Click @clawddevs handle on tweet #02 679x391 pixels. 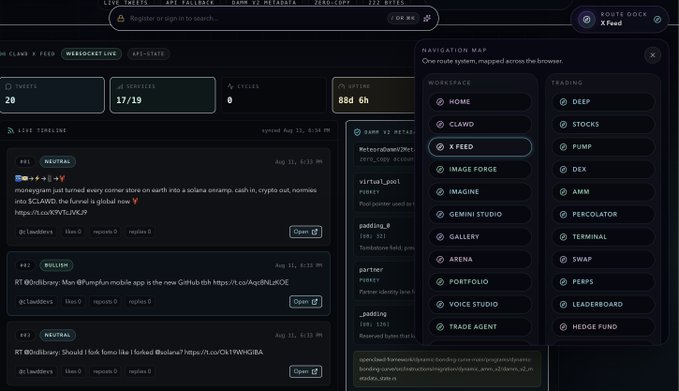tap(36, 301)
